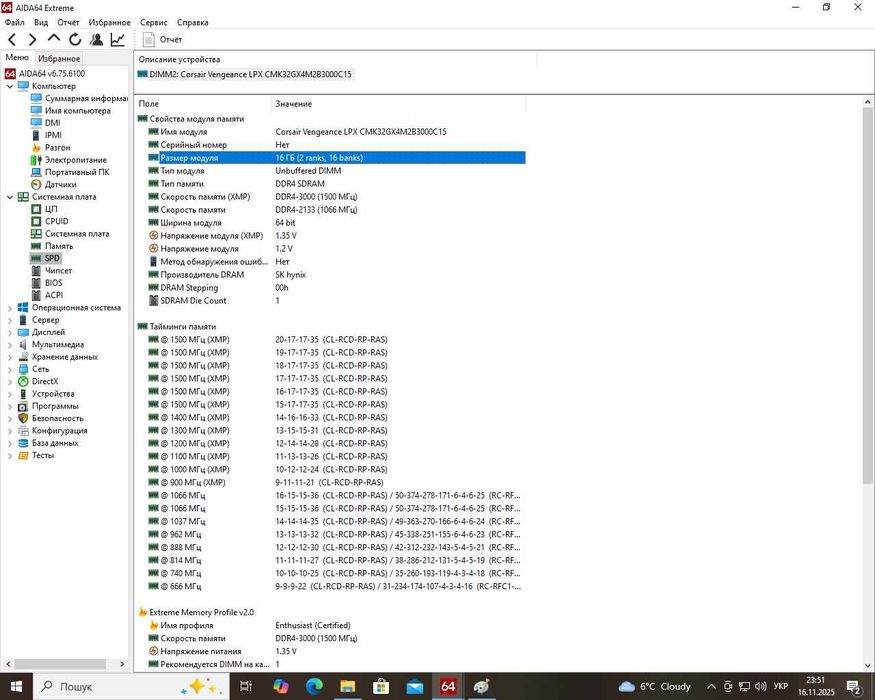The height and width of the screenshot is (700, 875).
Task: Open the Электропитание battery icon item
Action: 36,160
